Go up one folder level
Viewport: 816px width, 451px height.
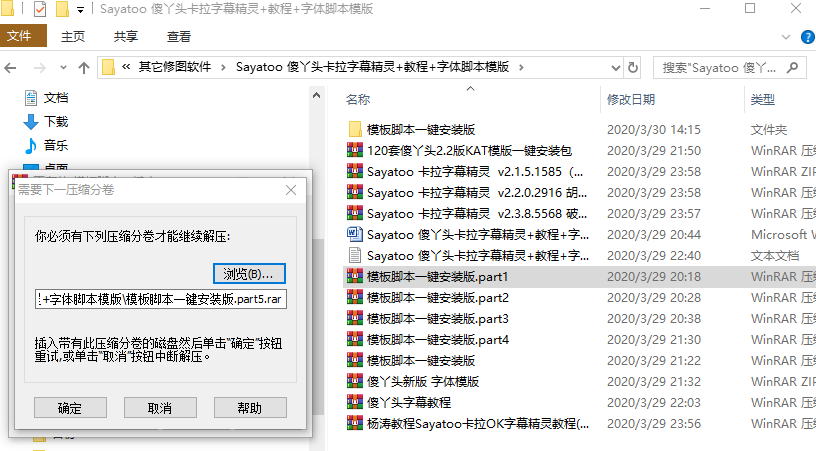pyautogui.click(x=84, y=68)
